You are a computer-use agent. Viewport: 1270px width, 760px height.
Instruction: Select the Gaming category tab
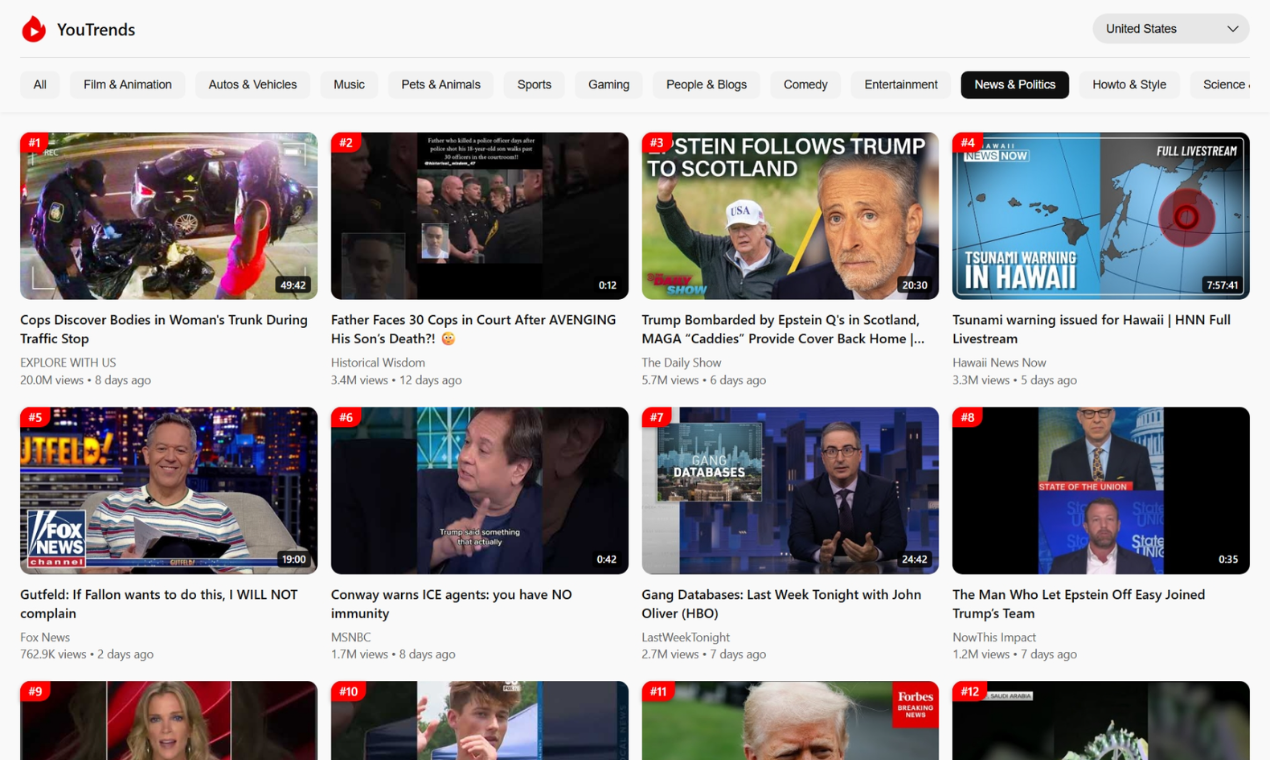pos(609,85)
